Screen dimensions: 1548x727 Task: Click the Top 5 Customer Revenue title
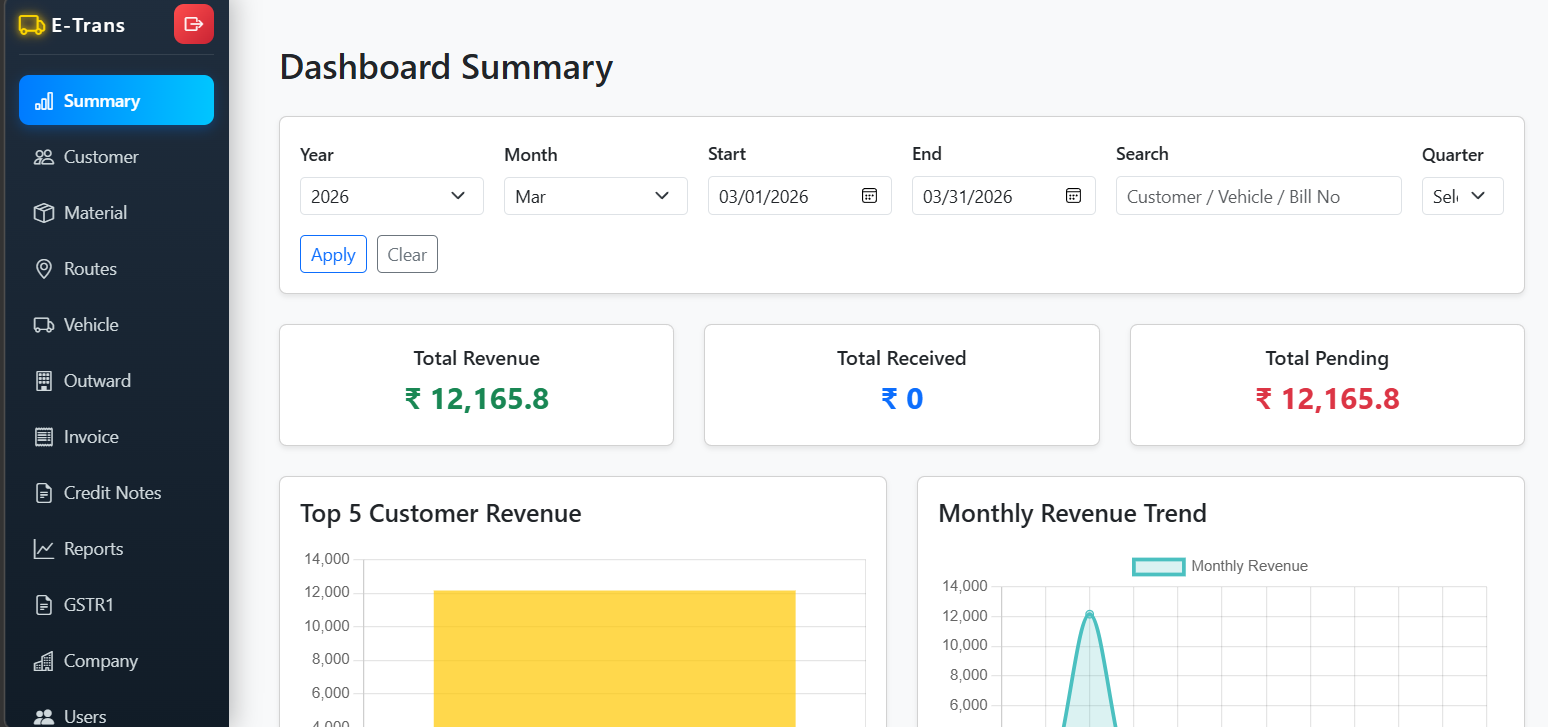click(x=441, y=513)
